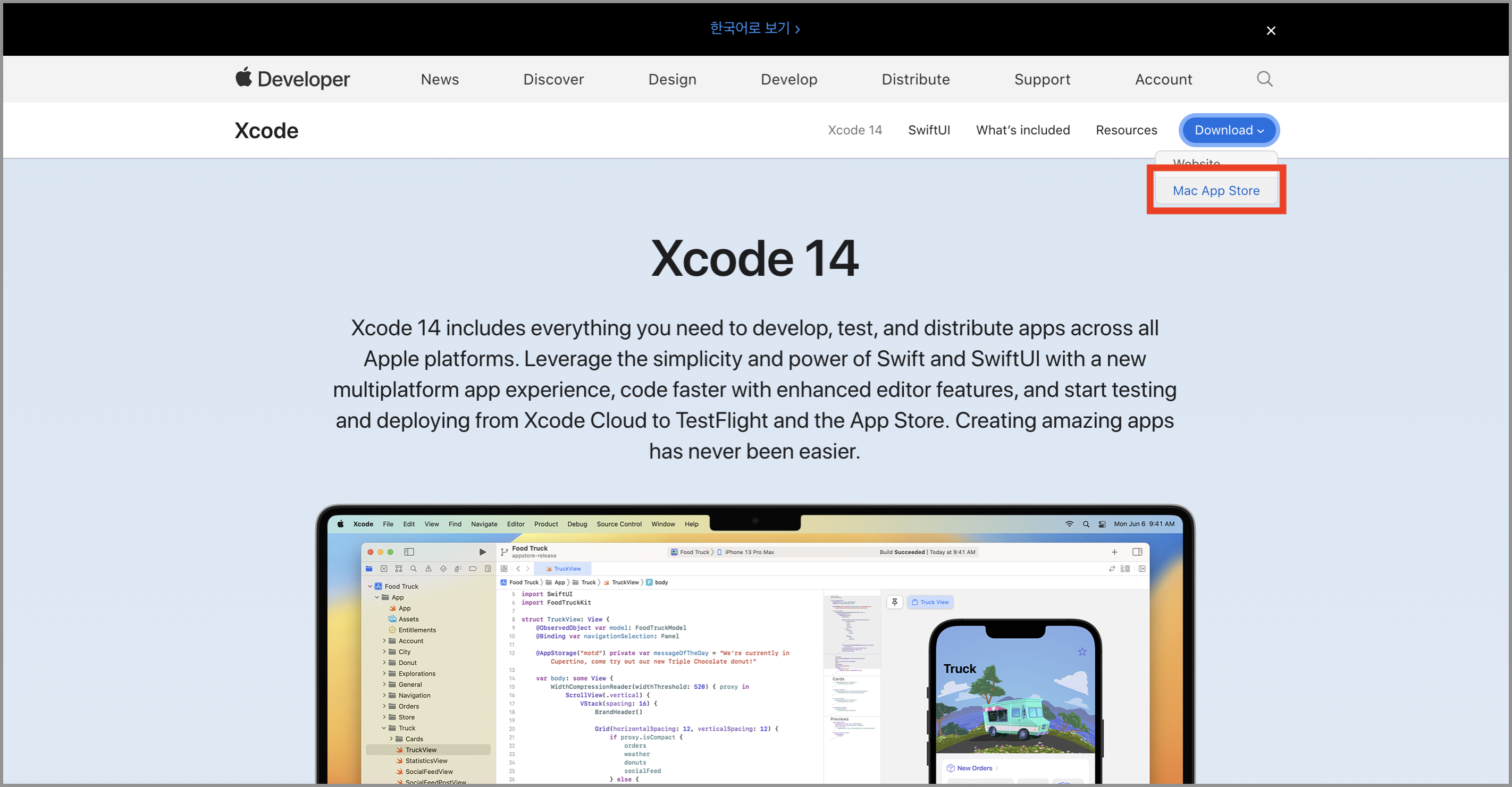Open the Apple menu in the Mac menu bar

pos(340,524)
